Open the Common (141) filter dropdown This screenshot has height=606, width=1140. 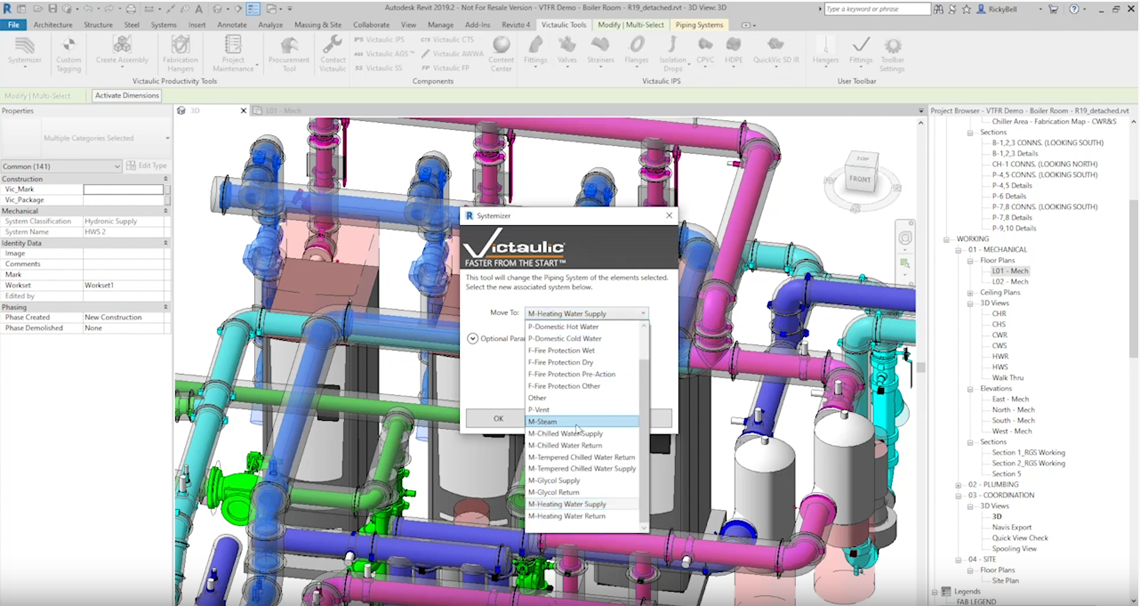point(61,166)
